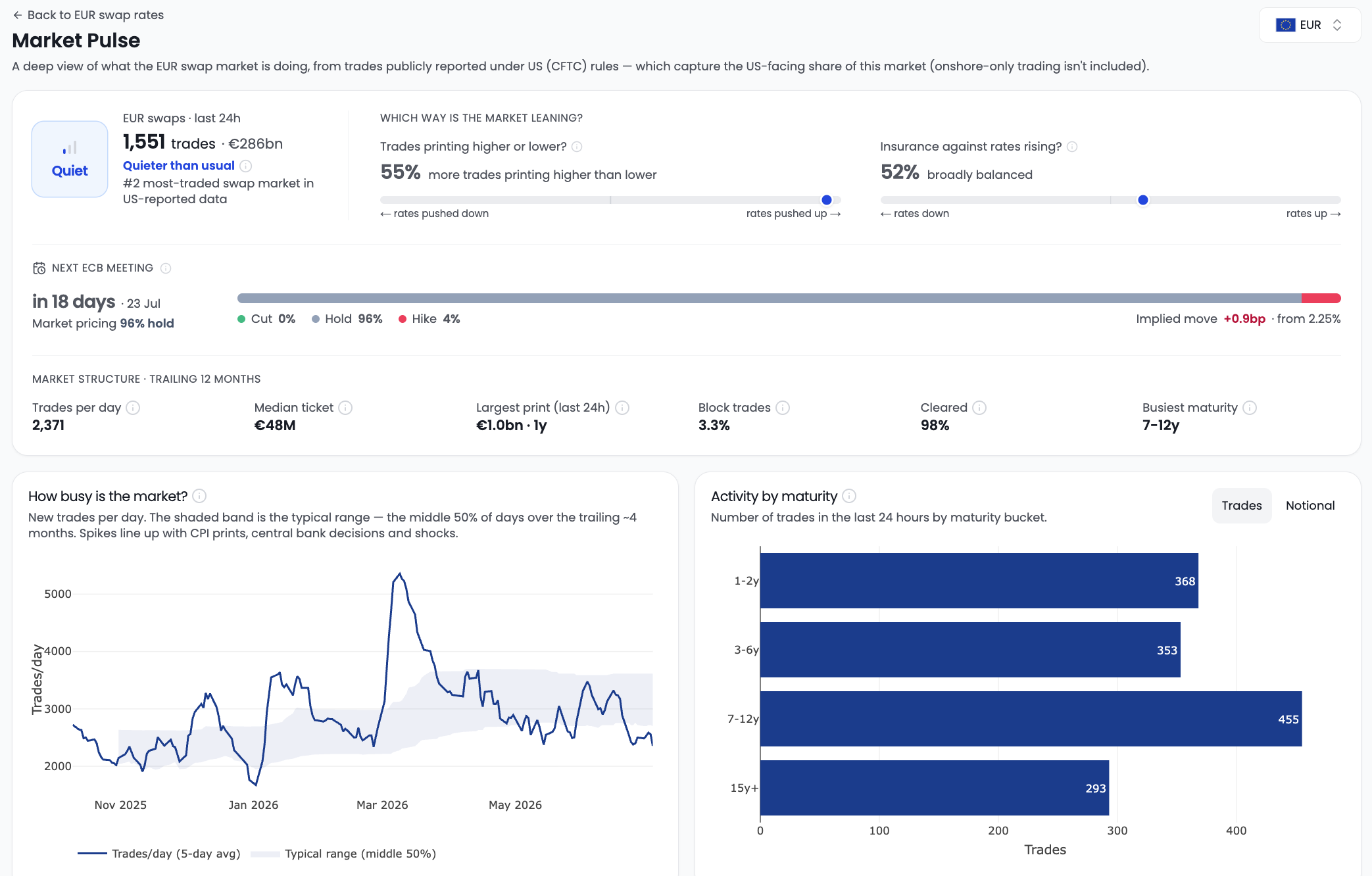Show info for Busiest maturity
This screenshot has width=1372, height=876.
pos(1250,408)
